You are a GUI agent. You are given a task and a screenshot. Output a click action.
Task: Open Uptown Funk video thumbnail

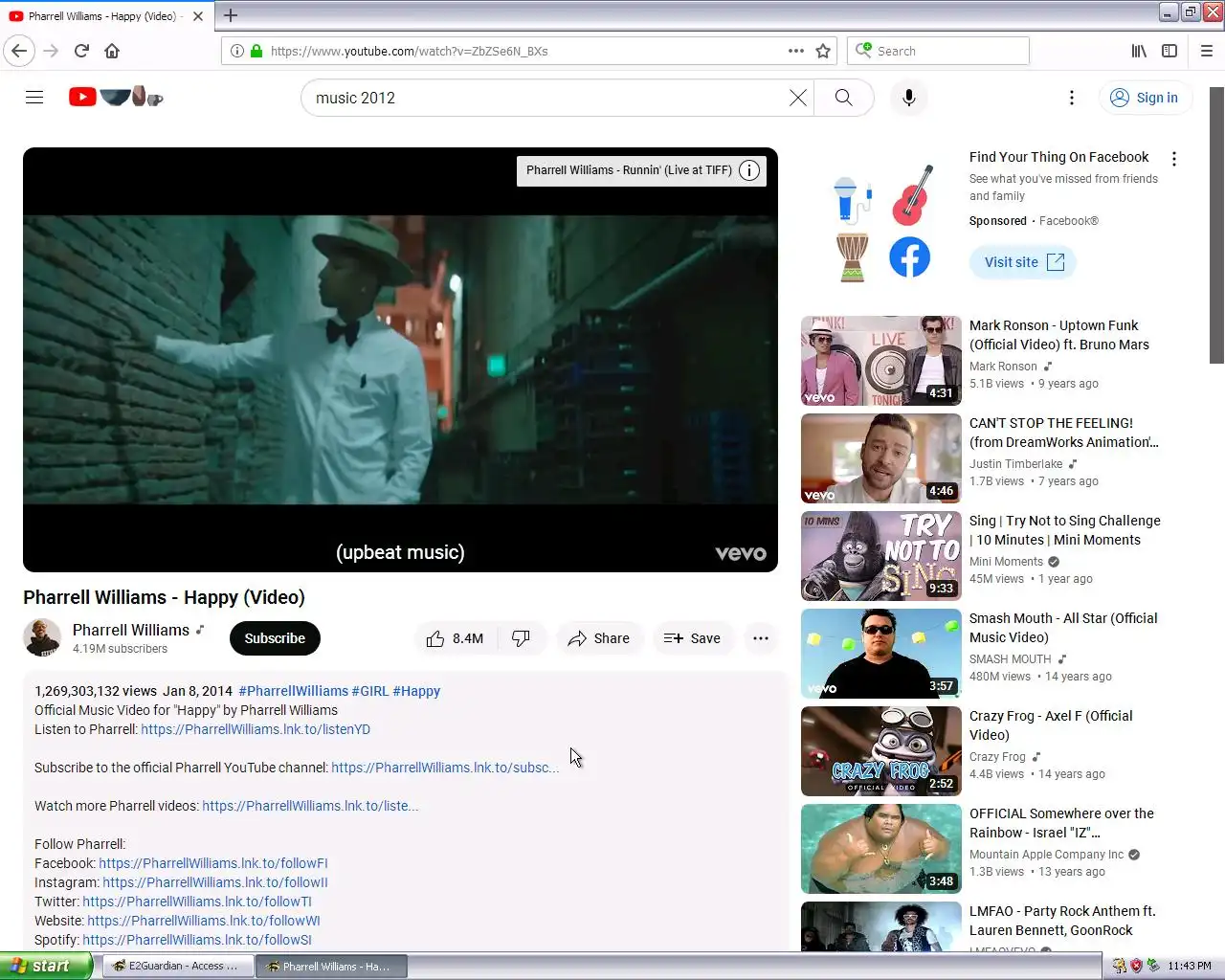tap(880, 361)
